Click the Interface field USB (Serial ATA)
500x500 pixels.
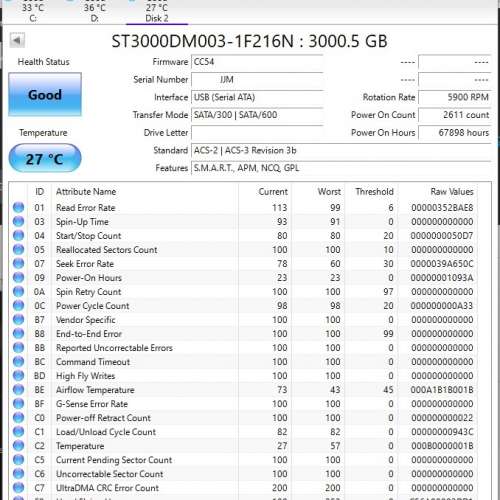click(257, 97)
